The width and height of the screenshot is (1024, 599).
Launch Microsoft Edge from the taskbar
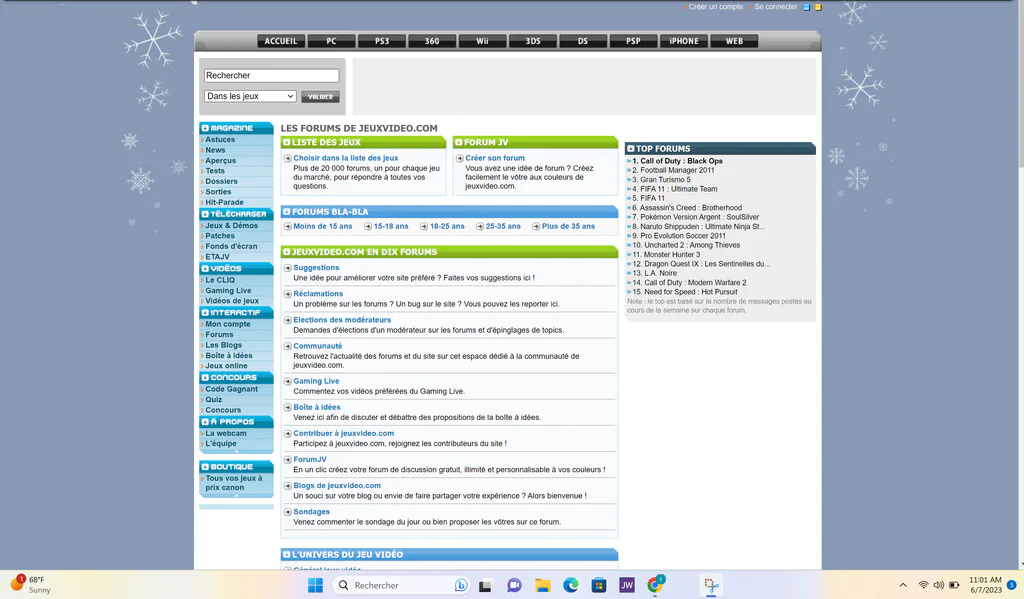(x=571, y=585)
